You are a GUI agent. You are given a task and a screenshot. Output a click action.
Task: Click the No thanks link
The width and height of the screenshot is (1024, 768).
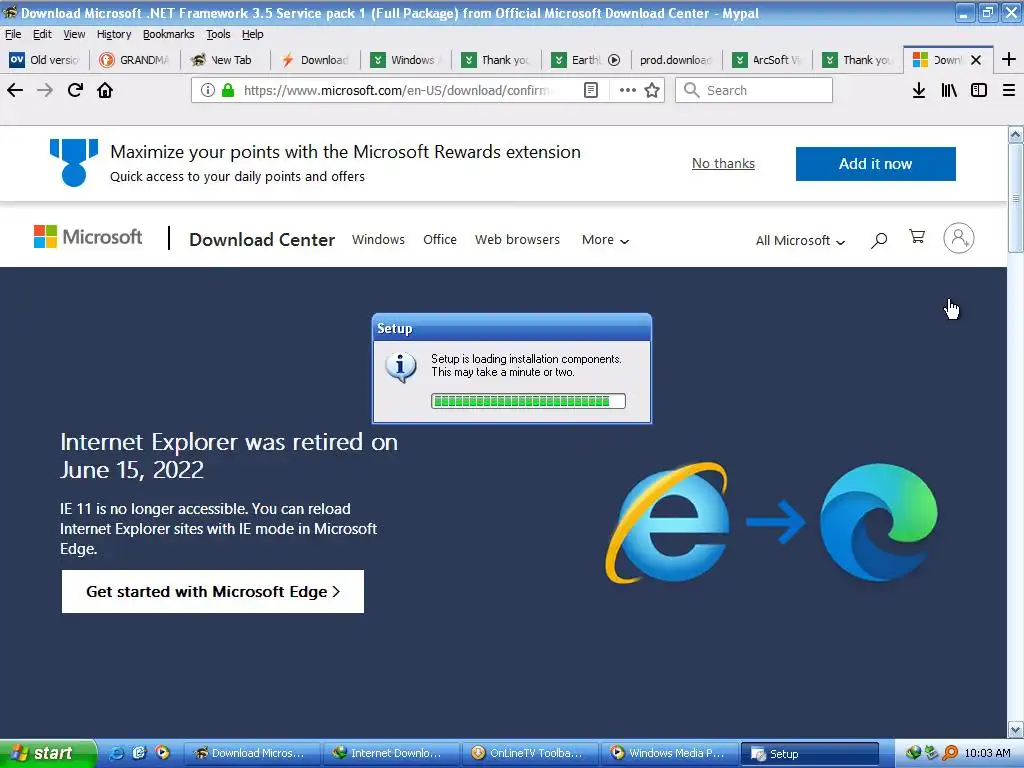pyautogui.click(x=723, y=163)
